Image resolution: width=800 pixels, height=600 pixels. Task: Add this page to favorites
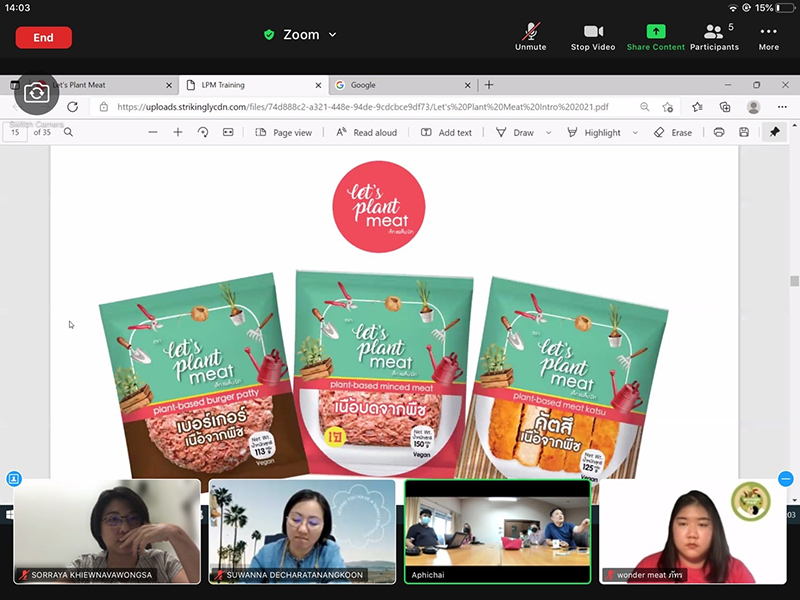pos(667,107)
